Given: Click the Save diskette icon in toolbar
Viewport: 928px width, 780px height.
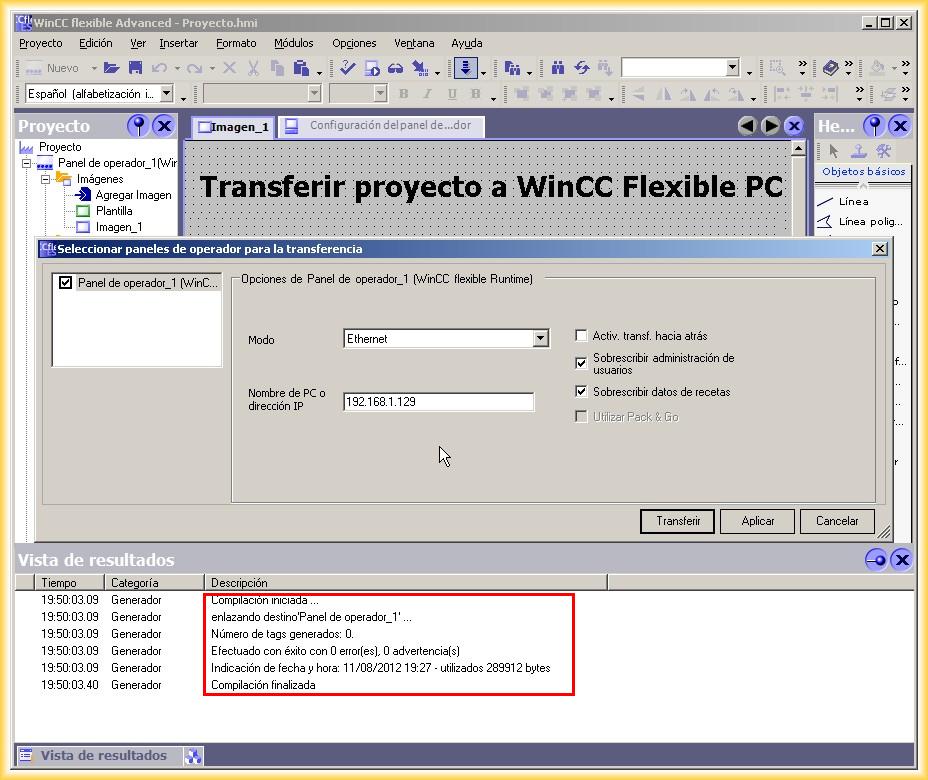Looking at the screenshot, I should pyautogui.click(x=135, y=68).
